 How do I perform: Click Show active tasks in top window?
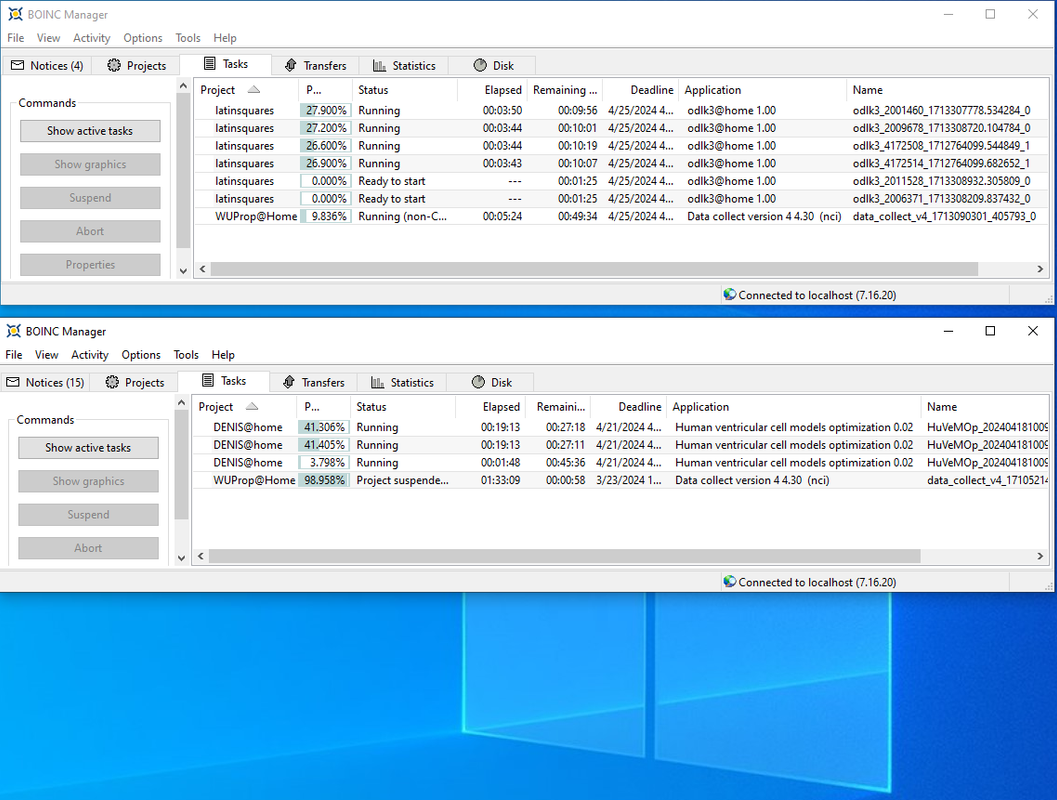point(90,131)
